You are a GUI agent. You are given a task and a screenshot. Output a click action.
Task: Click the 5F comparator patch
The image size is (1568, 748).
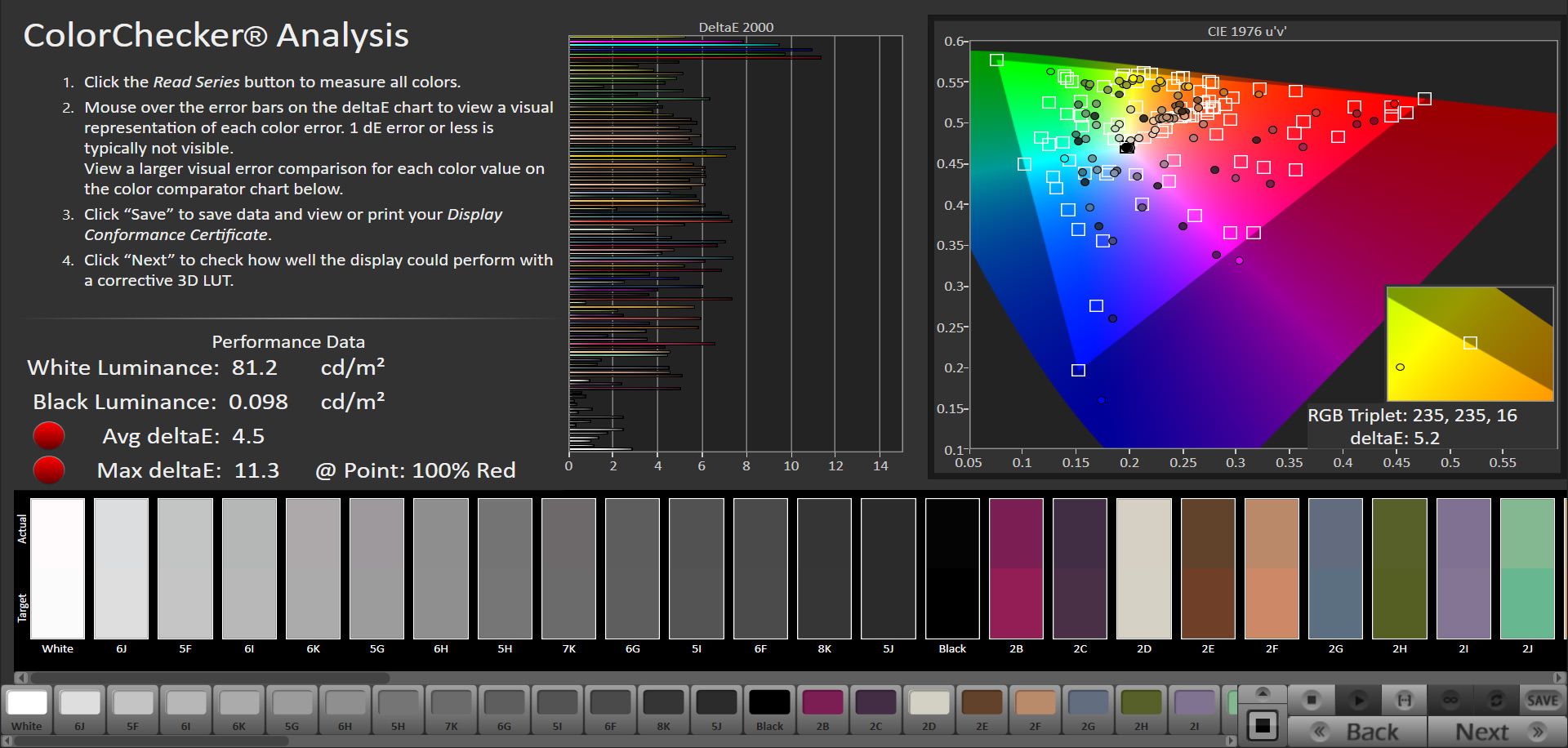pos(185,568)
